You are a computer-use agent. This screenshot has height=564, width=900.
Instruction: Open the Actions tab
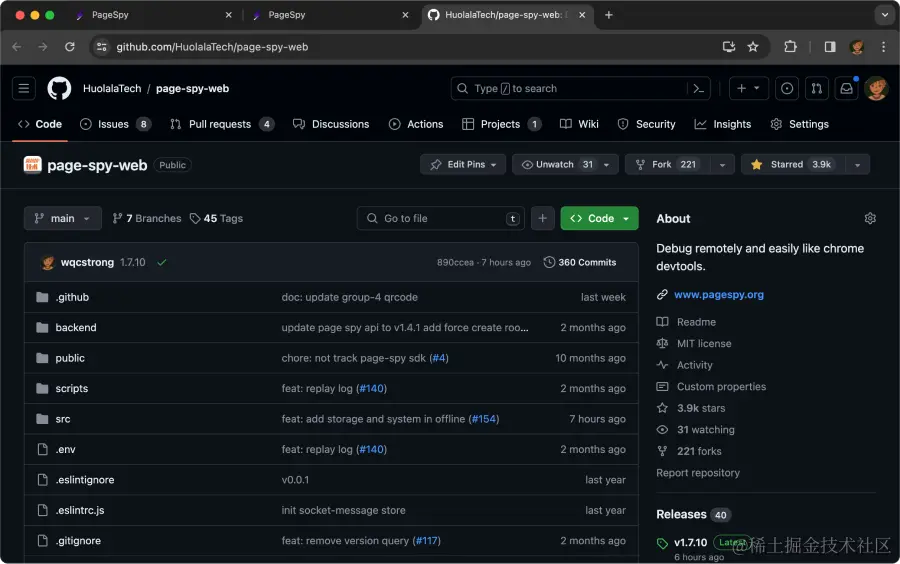tap(416, 124)
